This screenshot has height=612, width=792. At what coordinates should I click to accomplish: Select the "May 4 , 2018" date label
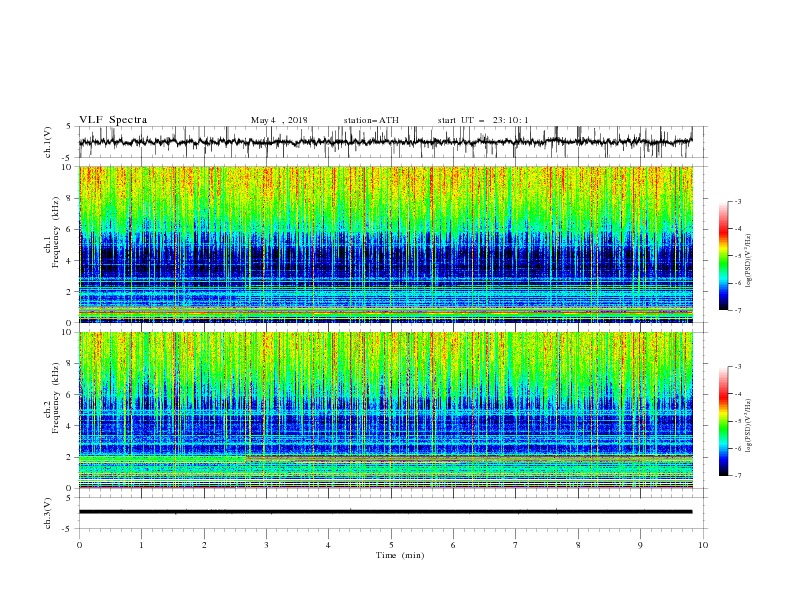(279, 120)
